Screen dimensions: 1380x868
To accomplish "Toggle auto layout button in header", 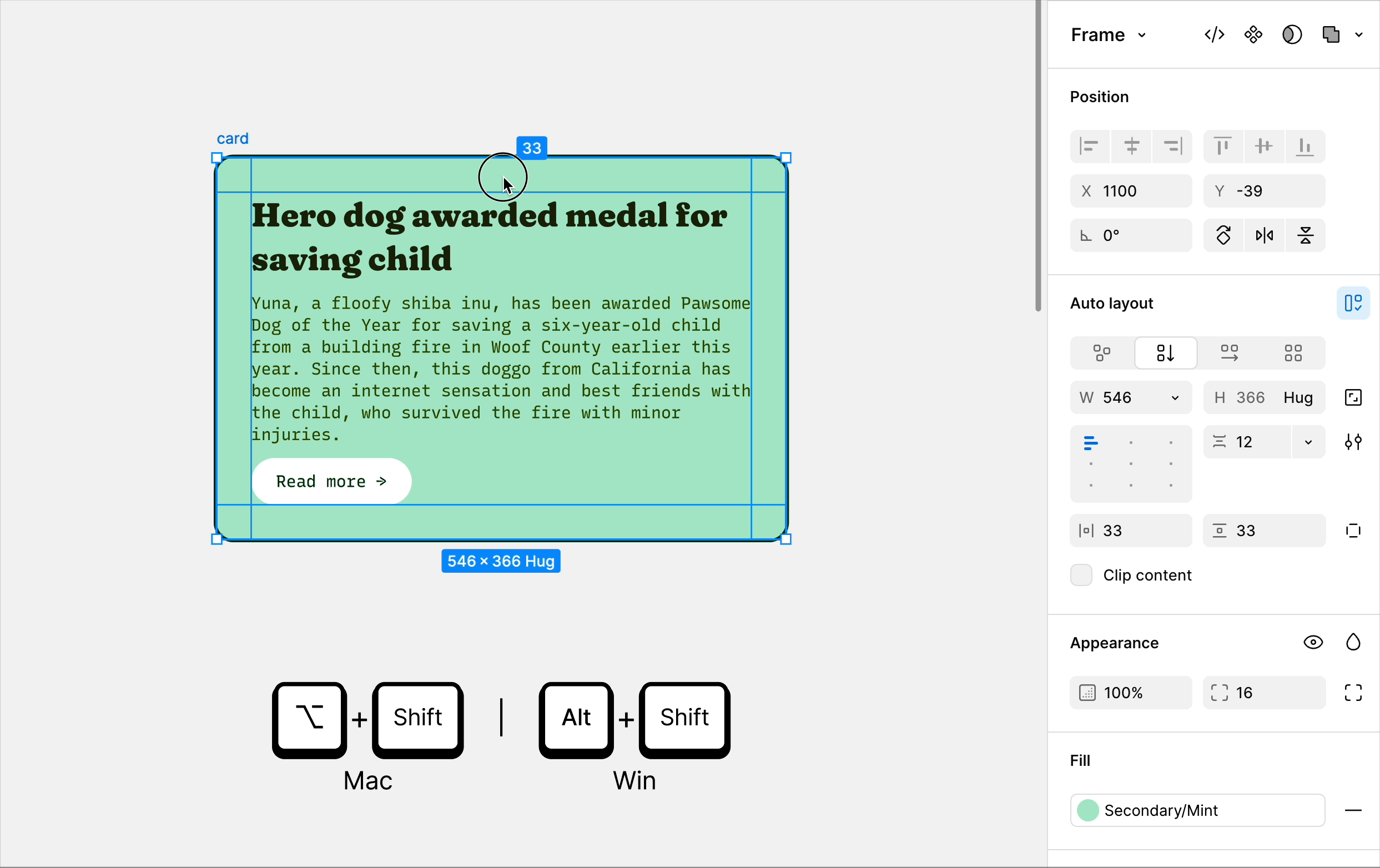I will 1353,303.
